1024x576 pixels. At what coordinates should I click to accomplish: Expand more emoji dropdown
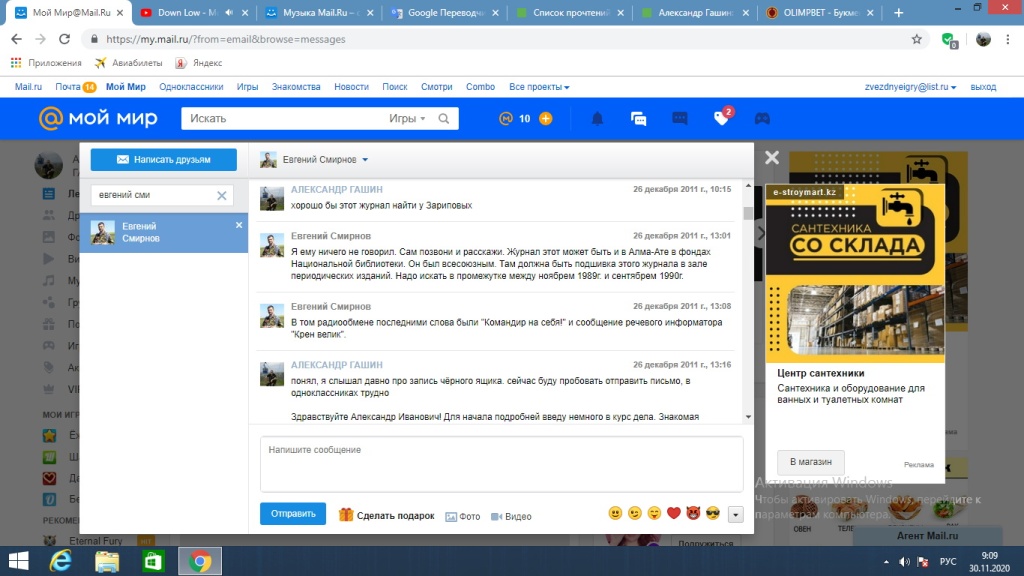click(x=735, y=515)
